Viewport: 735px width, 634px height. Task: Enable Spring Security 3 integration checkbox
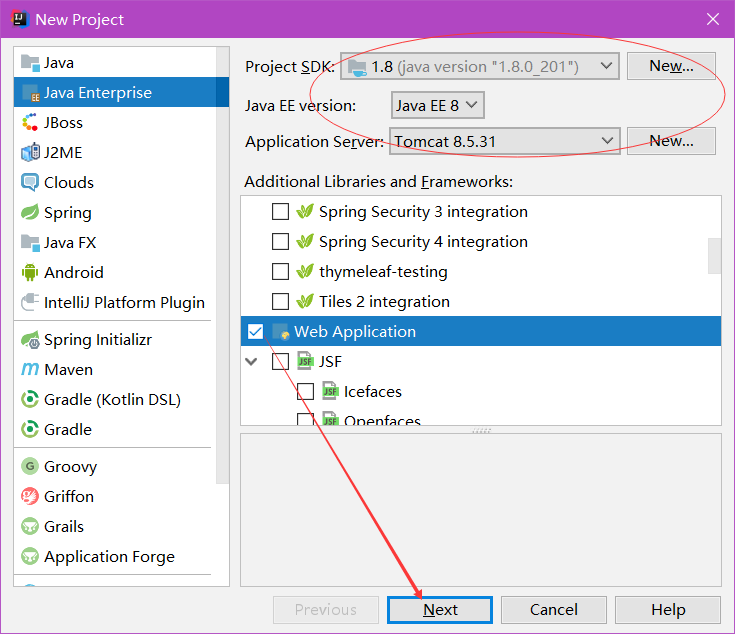pyautogui.click(x=280, y=212)
